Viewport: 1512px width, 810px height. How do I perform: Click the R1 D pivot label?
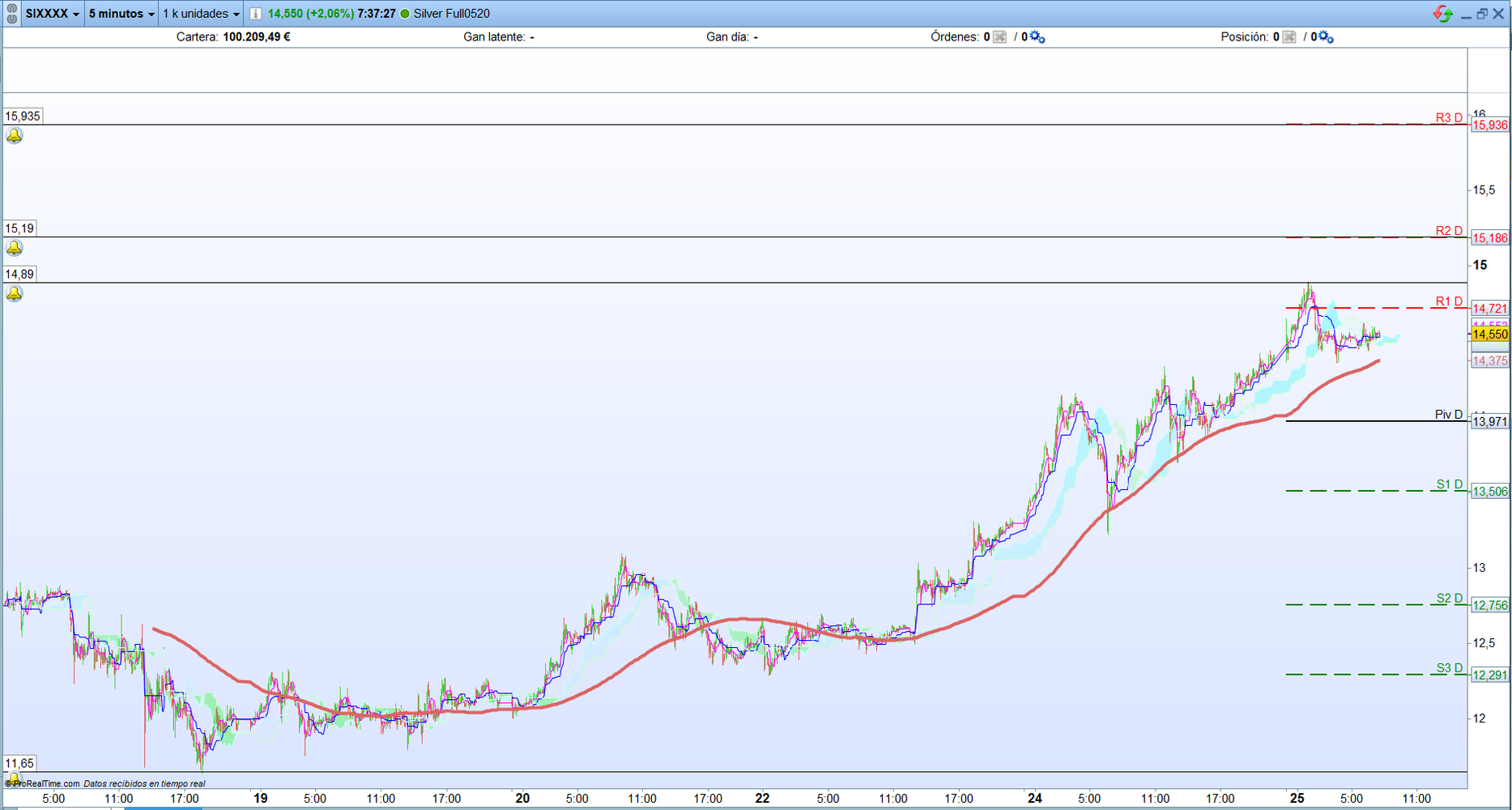(1449, 301)
